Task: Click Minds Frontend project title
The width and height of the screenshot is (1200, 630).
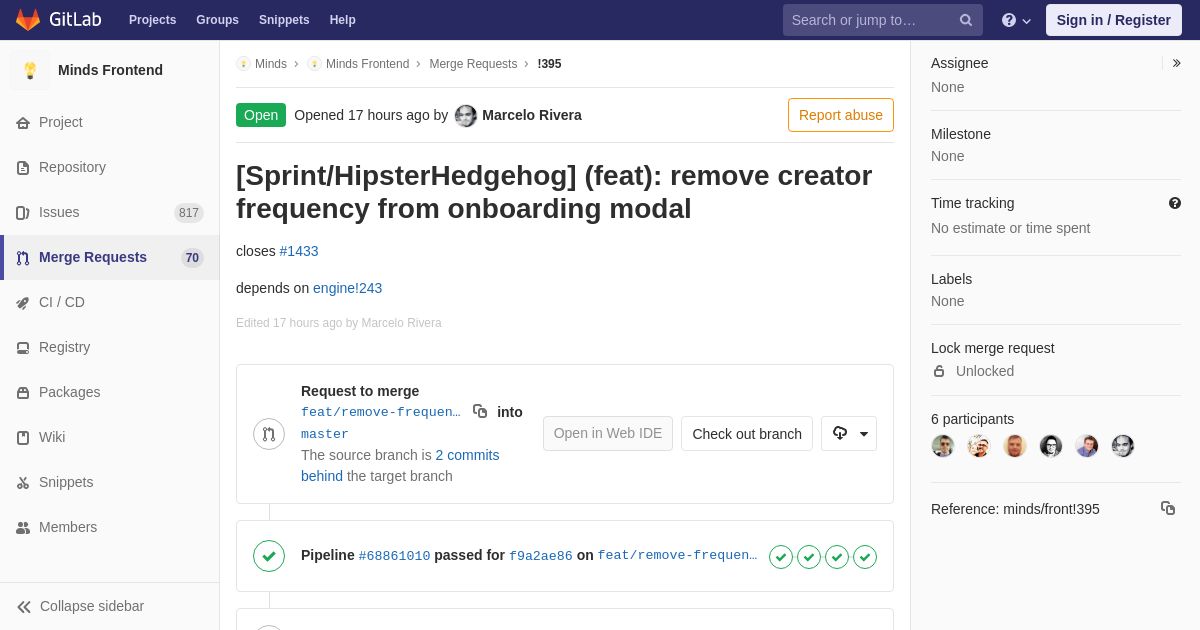Action: click(x=110, y=70)
